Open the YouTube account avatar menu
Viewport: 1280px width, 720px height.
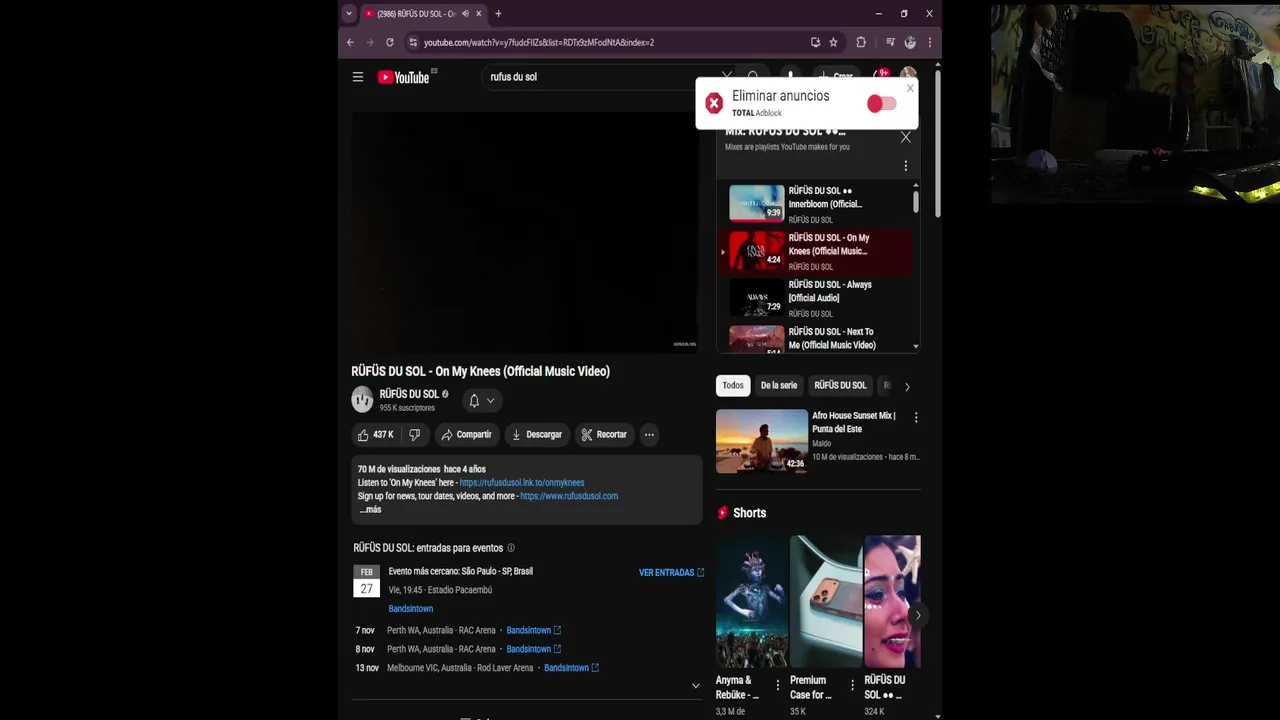[908, 75]
